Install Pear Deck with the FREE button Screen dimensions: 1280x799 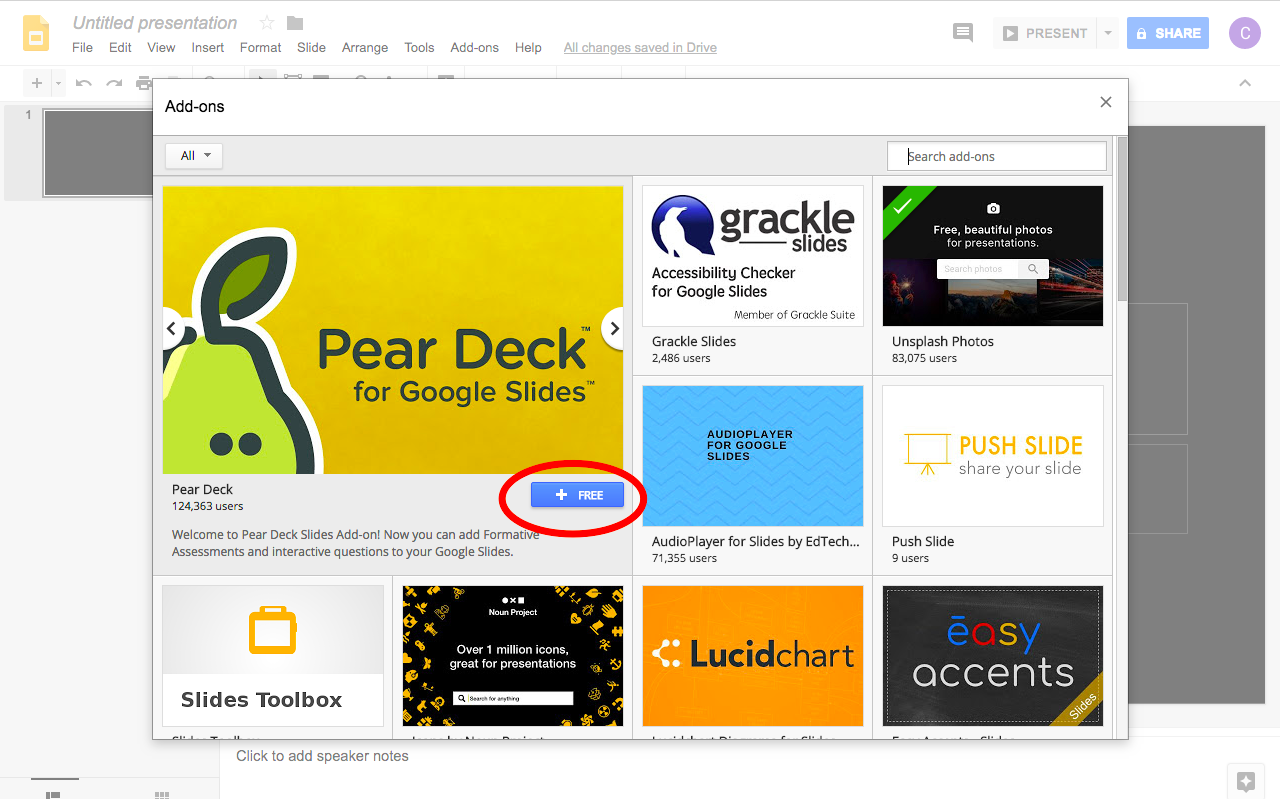(x=577, y=495)
